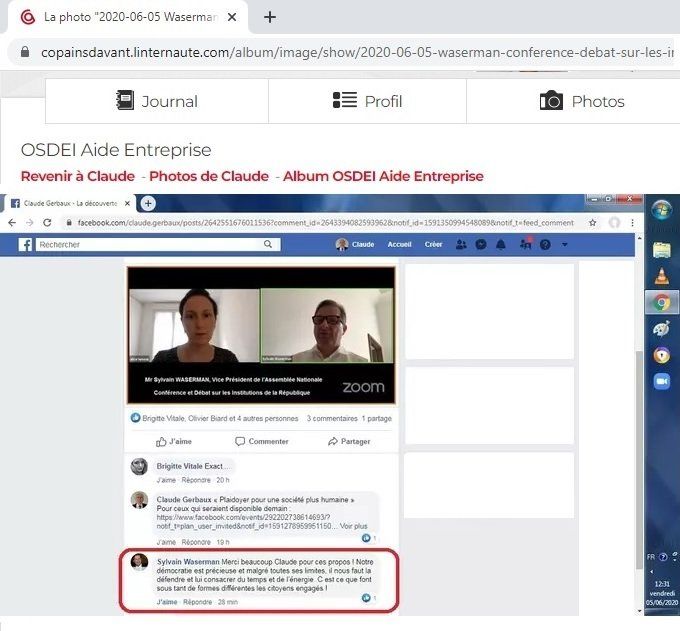Open the '3 commentaires' link
The image size is (680, 631).
[x=332, y=418]
